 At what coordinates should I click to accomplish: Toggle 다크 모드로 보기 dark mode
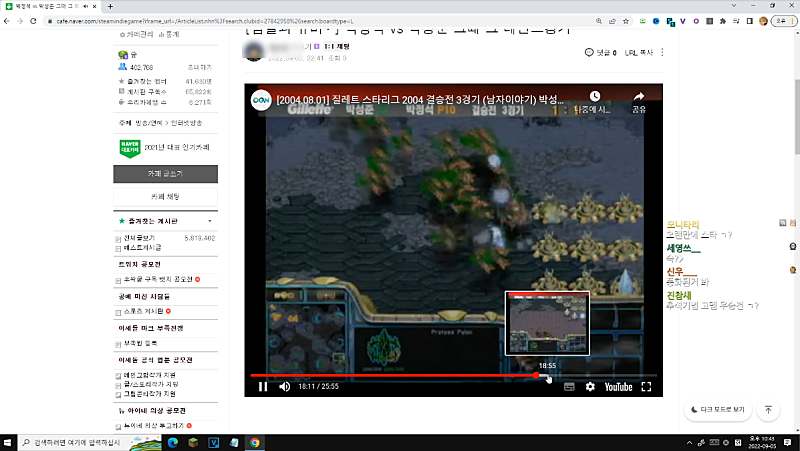point(718,410)
